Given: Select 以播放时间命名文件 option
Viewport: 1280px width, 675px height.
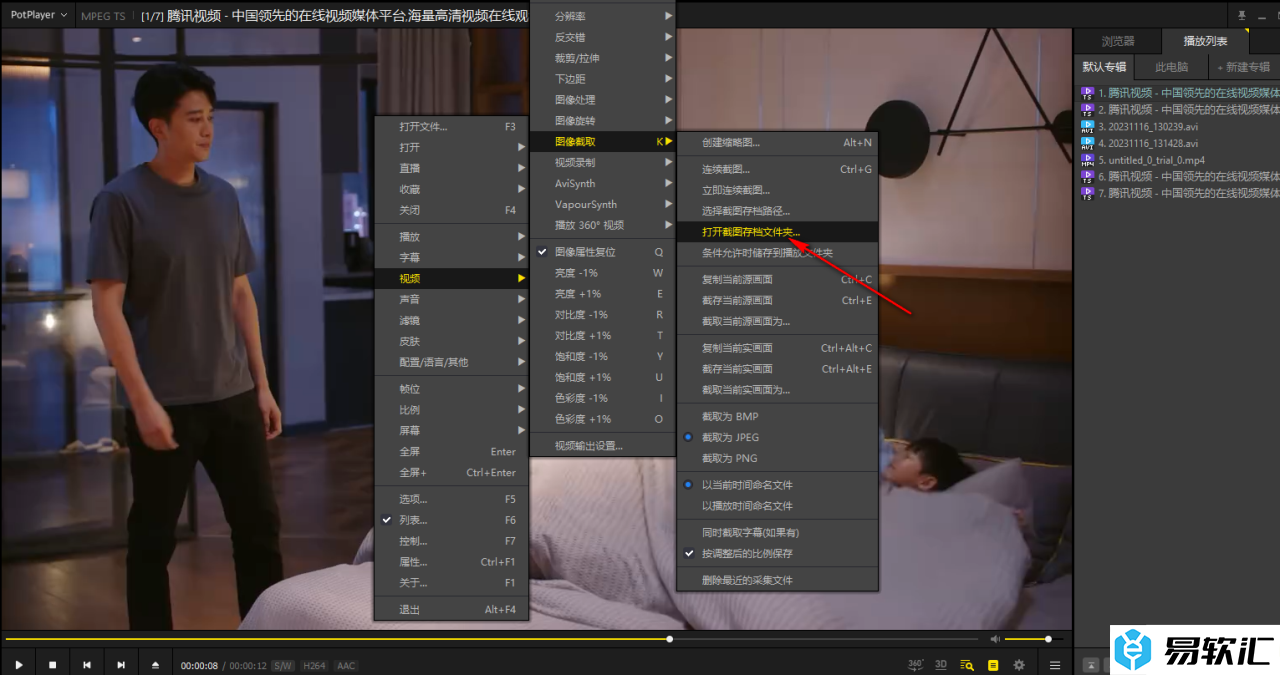Looking at the screenshot, I should point(777,506).
